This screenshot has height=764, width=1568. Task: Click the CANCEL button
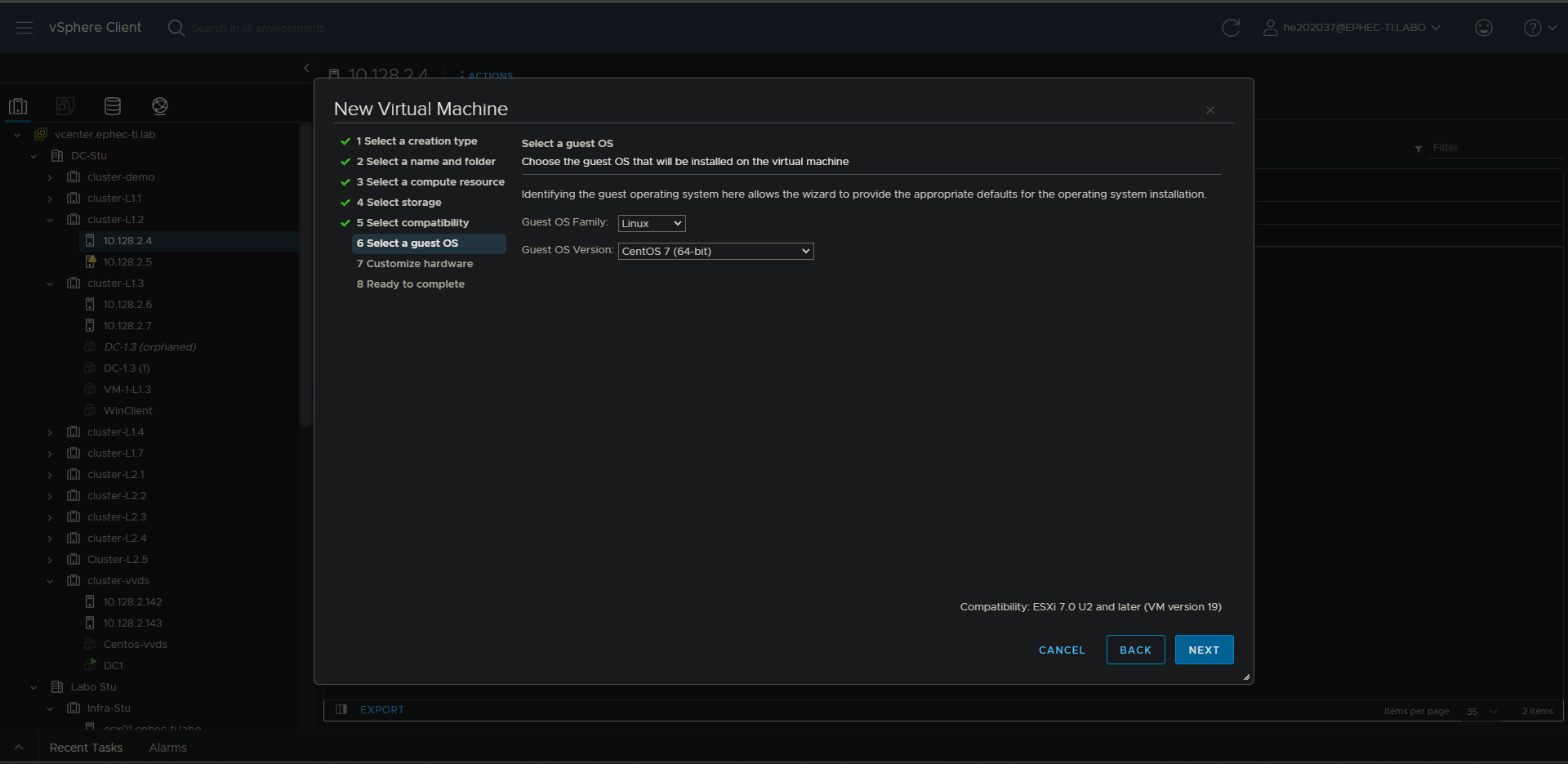1062,650
